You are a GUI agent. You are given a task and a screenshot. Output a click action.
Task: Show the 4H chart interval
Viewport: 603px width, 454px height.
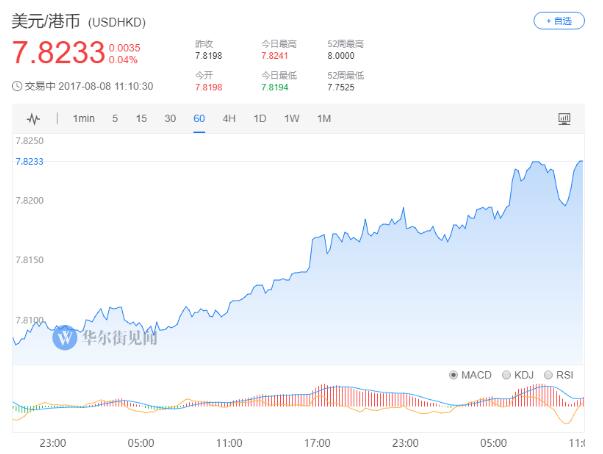point(229,119)
